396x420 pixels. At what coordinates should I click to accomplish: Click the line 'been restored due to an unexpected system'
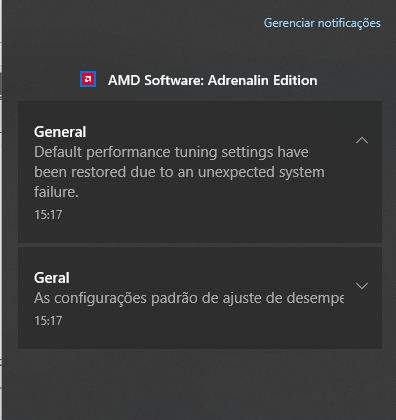pyautogui.click(x=179, y=172)
